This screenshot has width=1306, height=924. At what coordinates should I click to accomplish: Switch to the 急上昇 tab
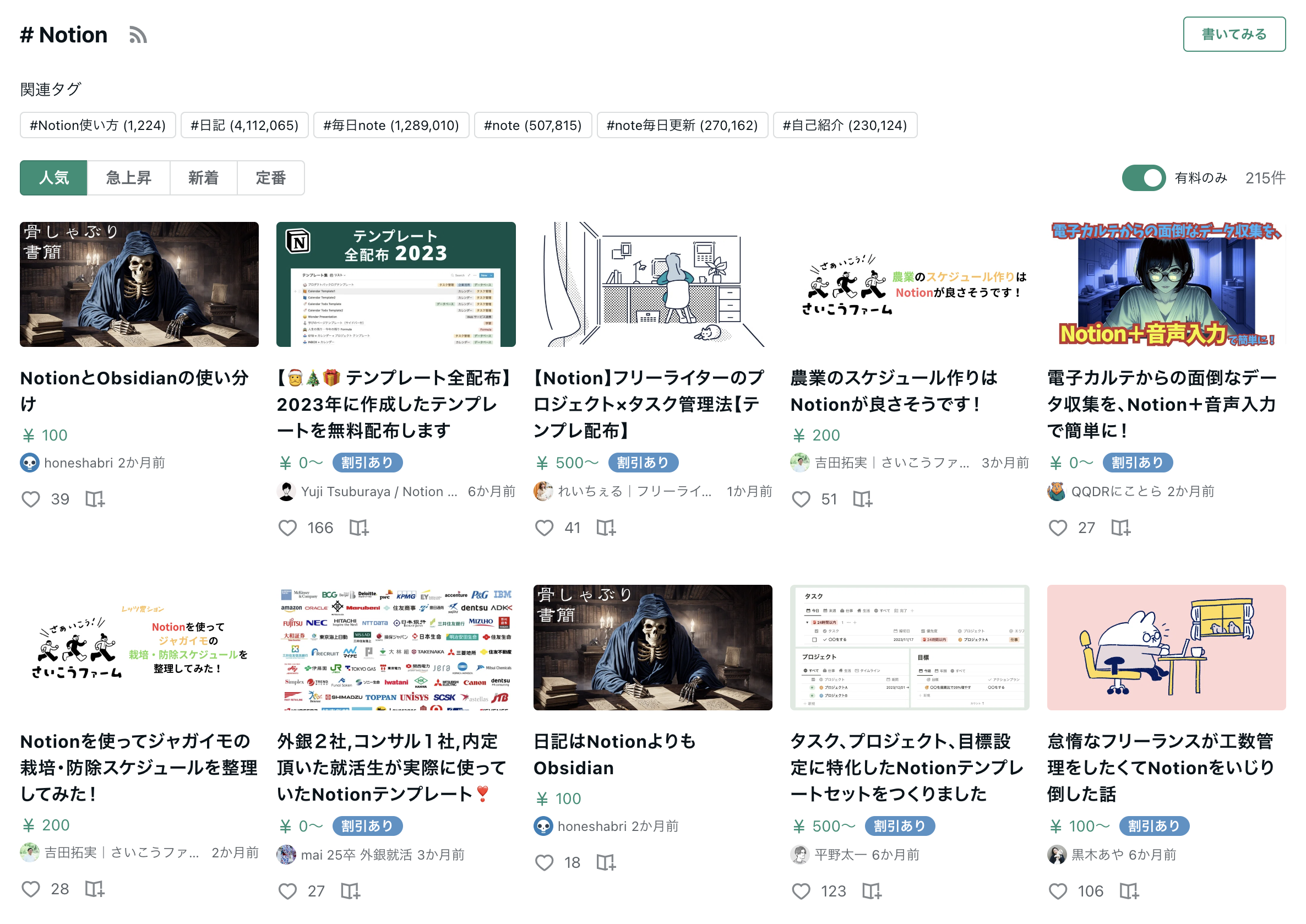point(128,178)
